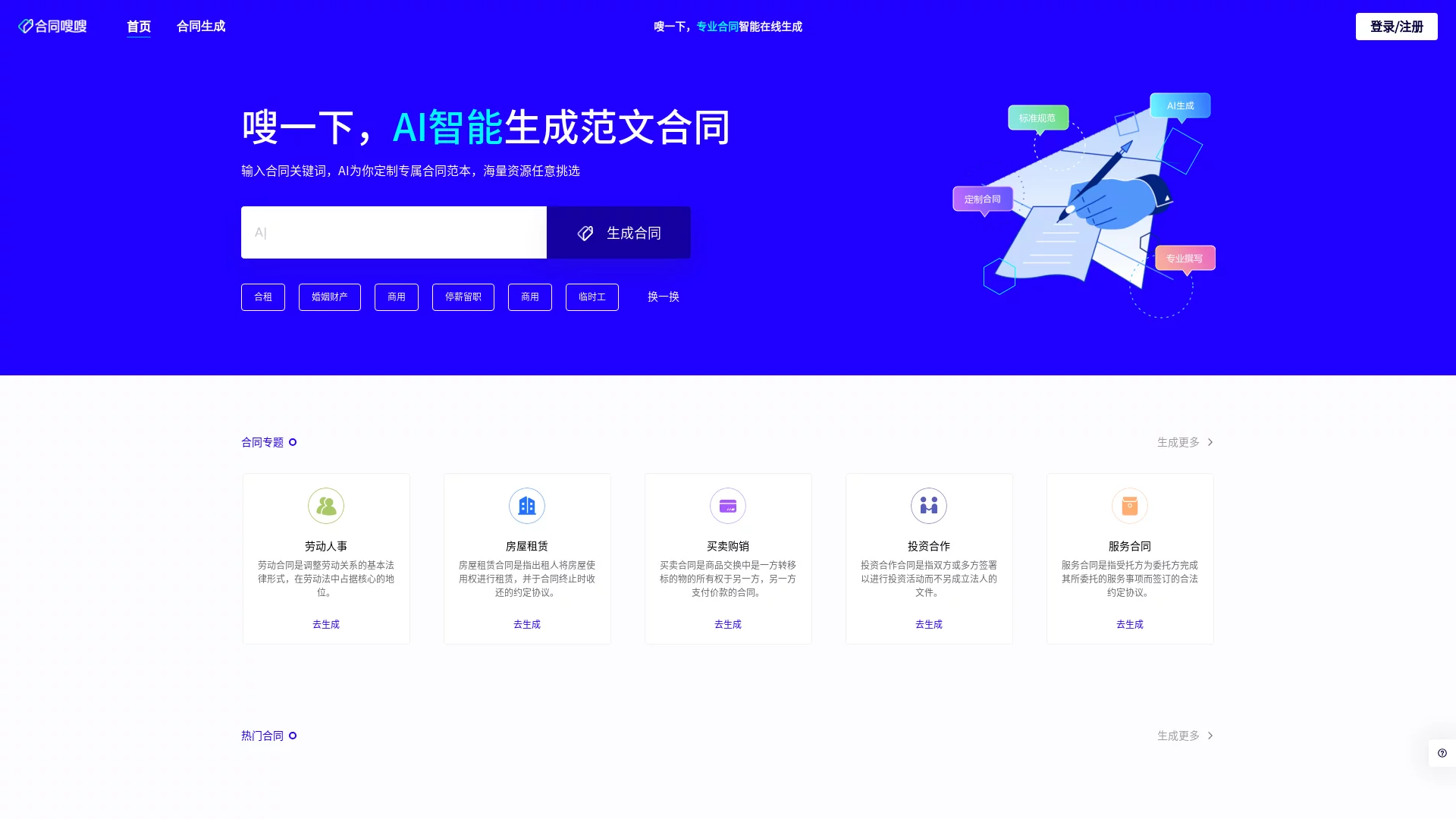Click the AI contract search input field

coord(394,233)
